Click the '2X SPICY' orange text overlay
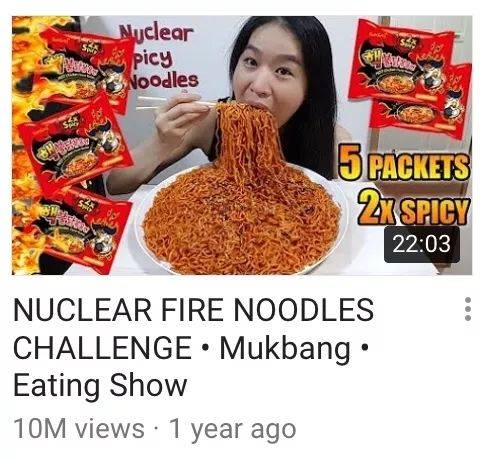 click(413, 208)
